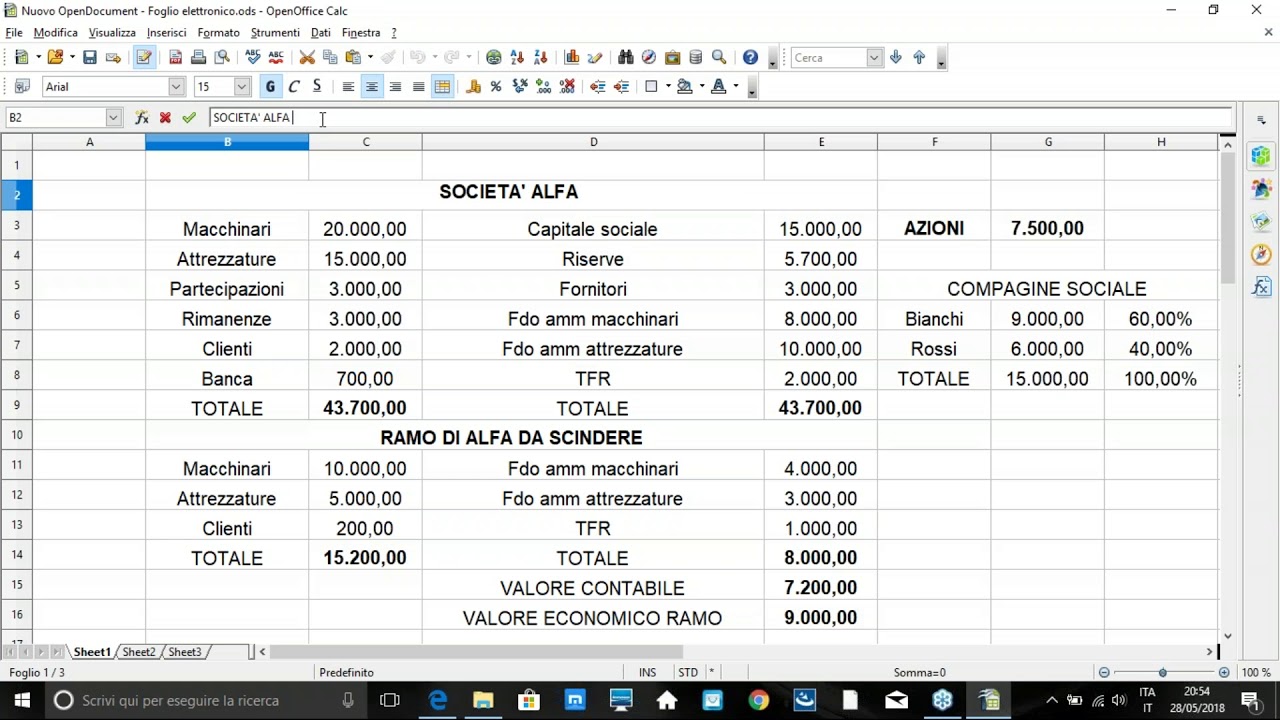Toggle Align Right
Viewport: 1280px width, 720px height.
[395, 87]
